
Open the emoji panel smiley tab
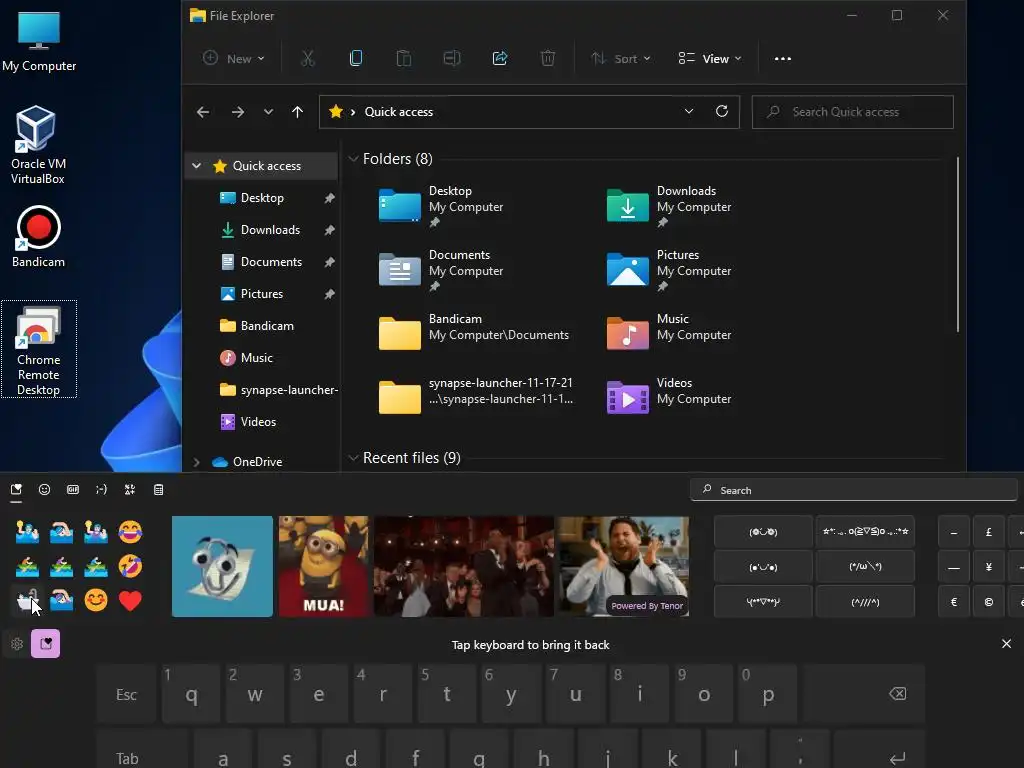[x=44, y=490]
